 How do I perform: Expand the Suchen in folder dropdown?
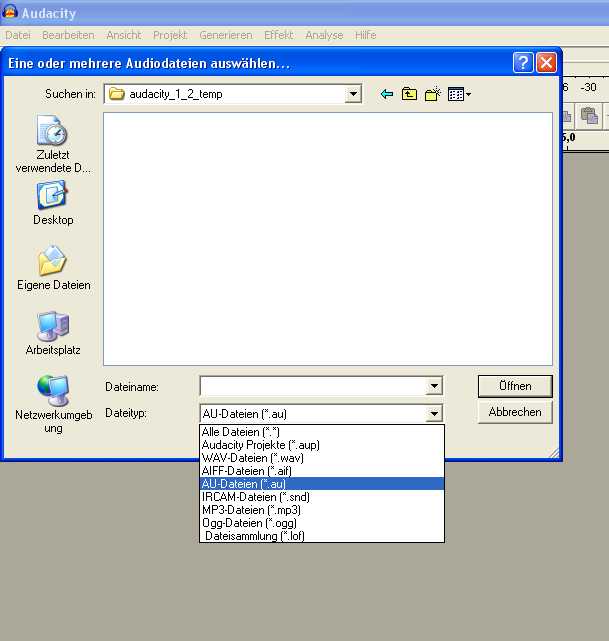point(353,94)
